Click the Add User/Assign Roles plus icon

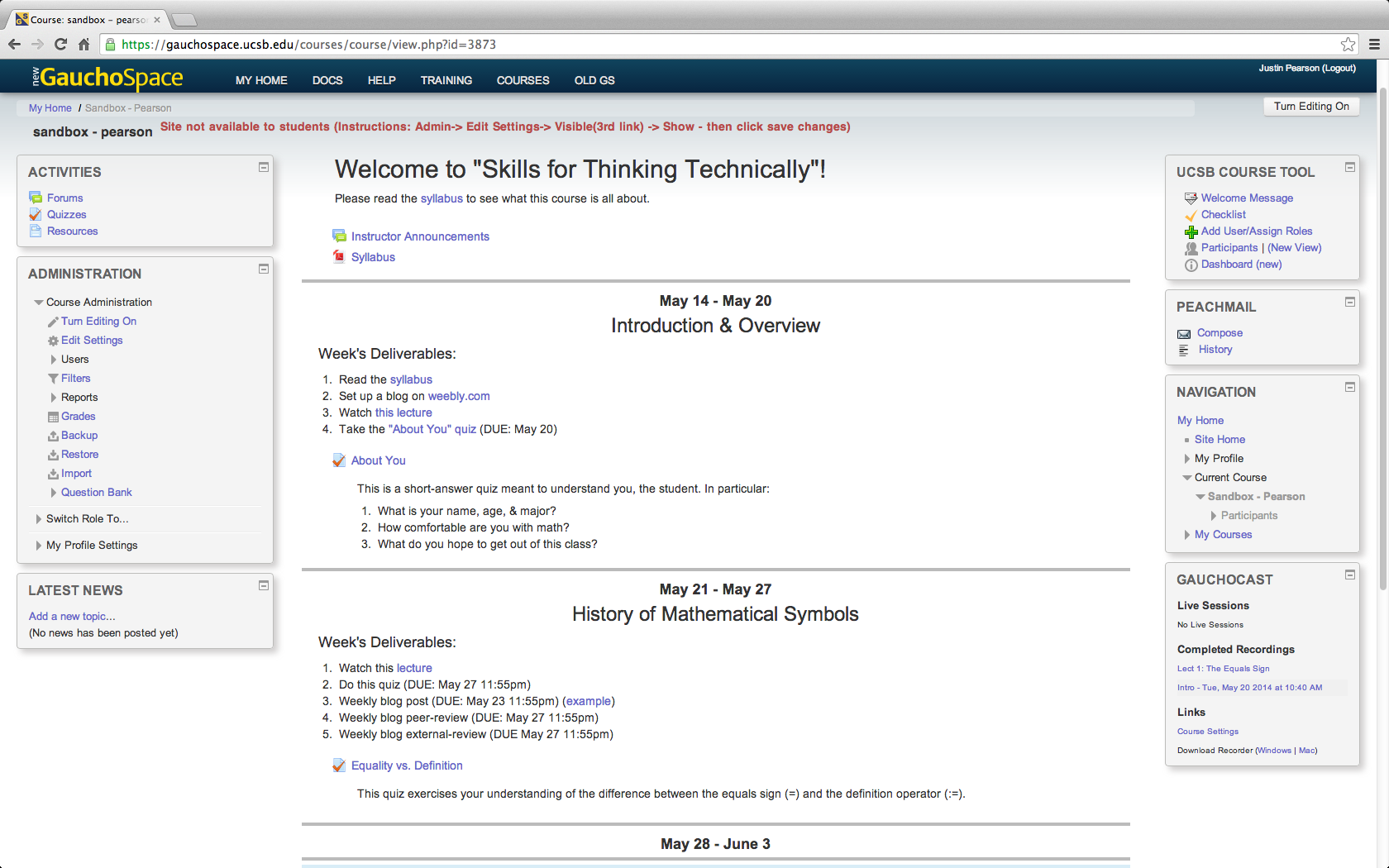pyautogui.click(x=1191, y=232)
